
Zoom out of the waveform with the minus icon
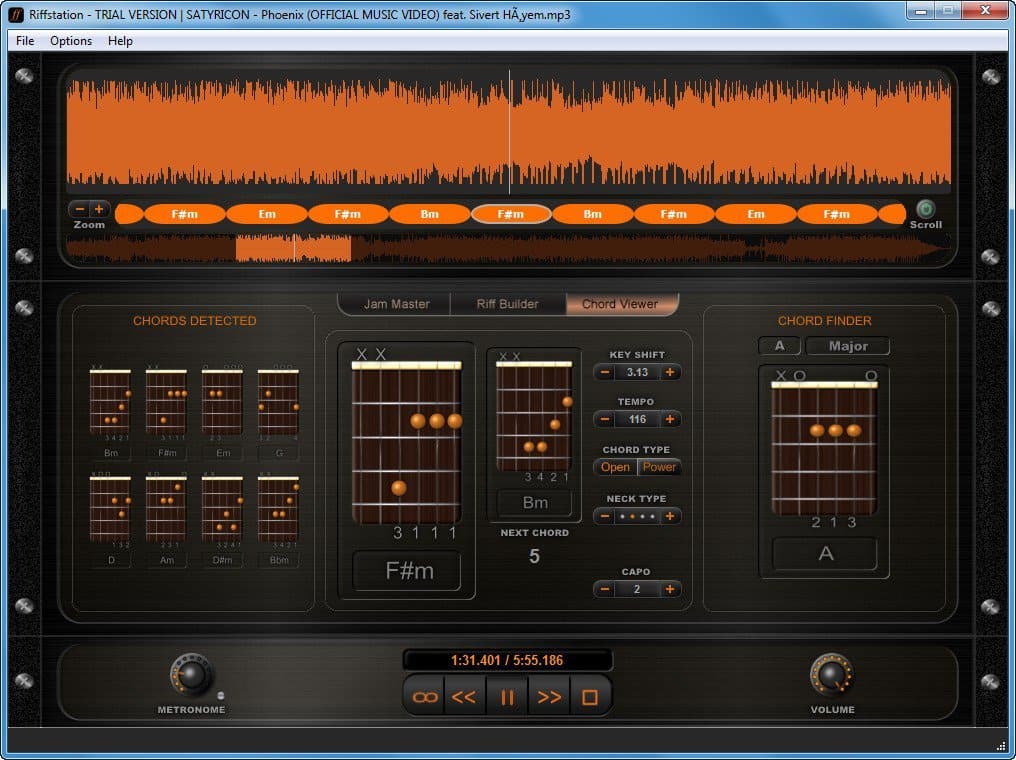tap(79, 209)
